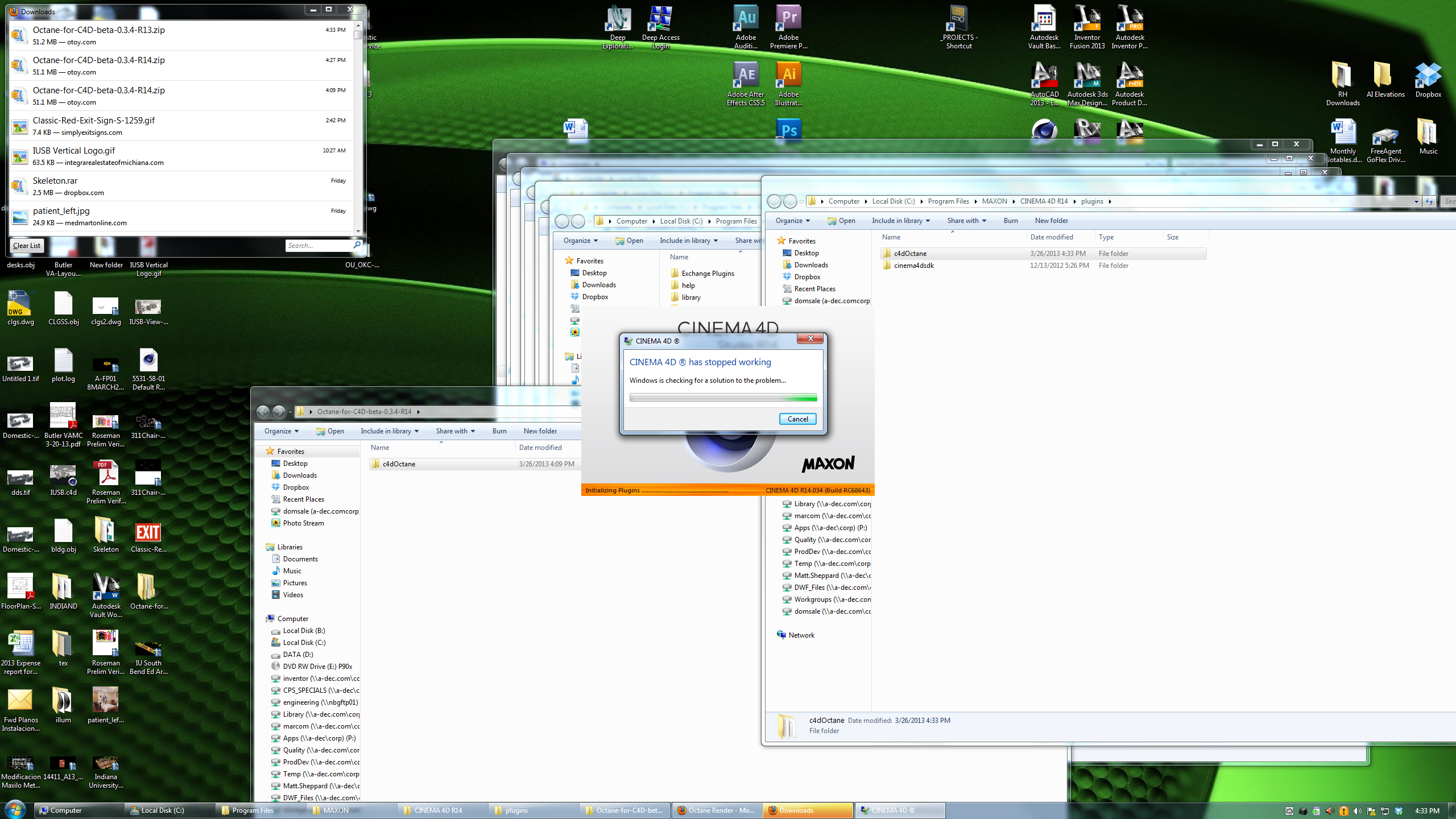Select the AI Elevations desktop folder
Viewport: 1456px width, 819px height.
tap(1385, 80)
